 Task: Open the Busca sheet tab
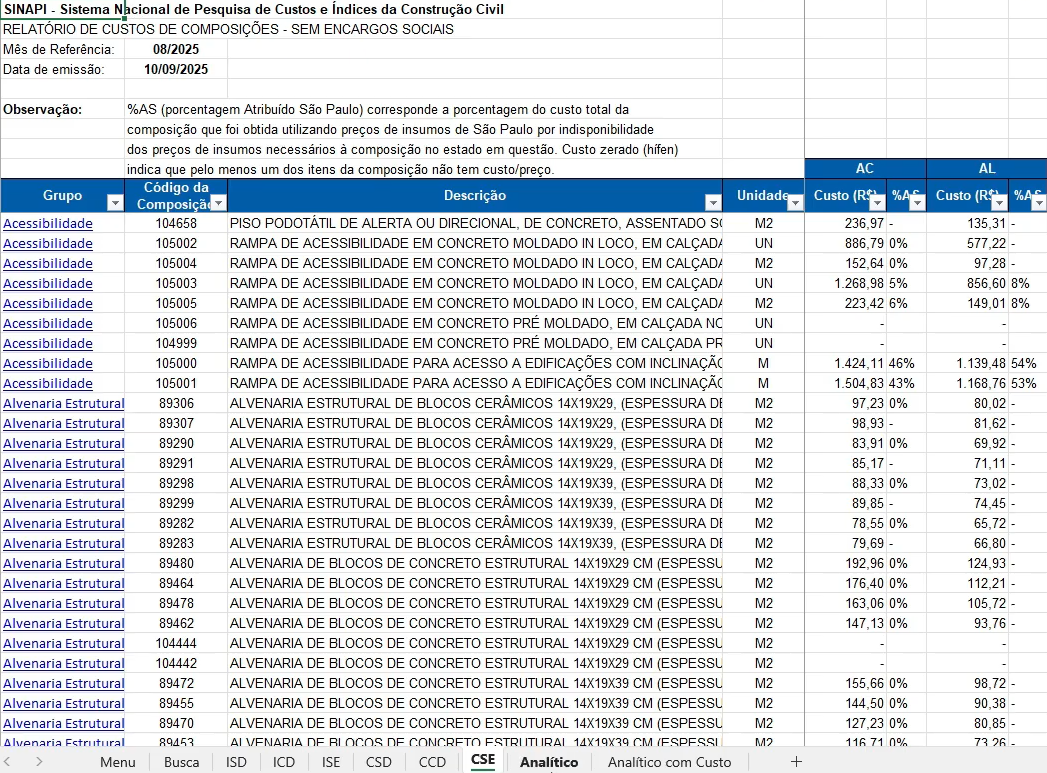point(181,762)
